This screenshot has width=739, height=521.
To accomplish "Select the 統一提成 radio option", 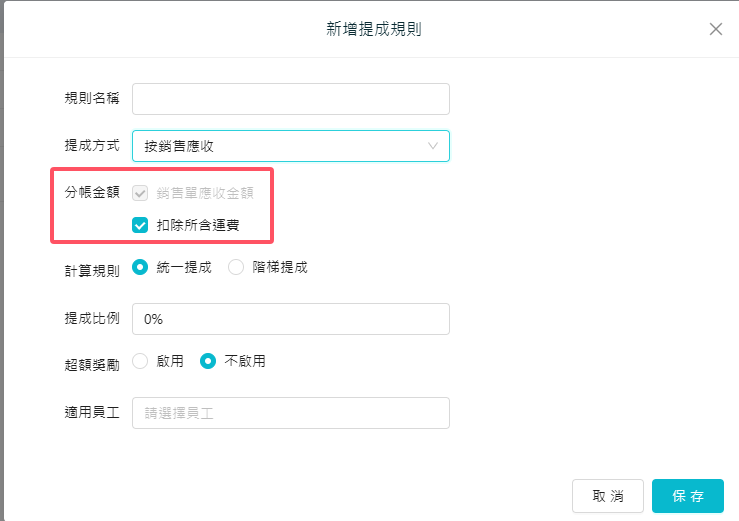I will [x=140, y=267].
